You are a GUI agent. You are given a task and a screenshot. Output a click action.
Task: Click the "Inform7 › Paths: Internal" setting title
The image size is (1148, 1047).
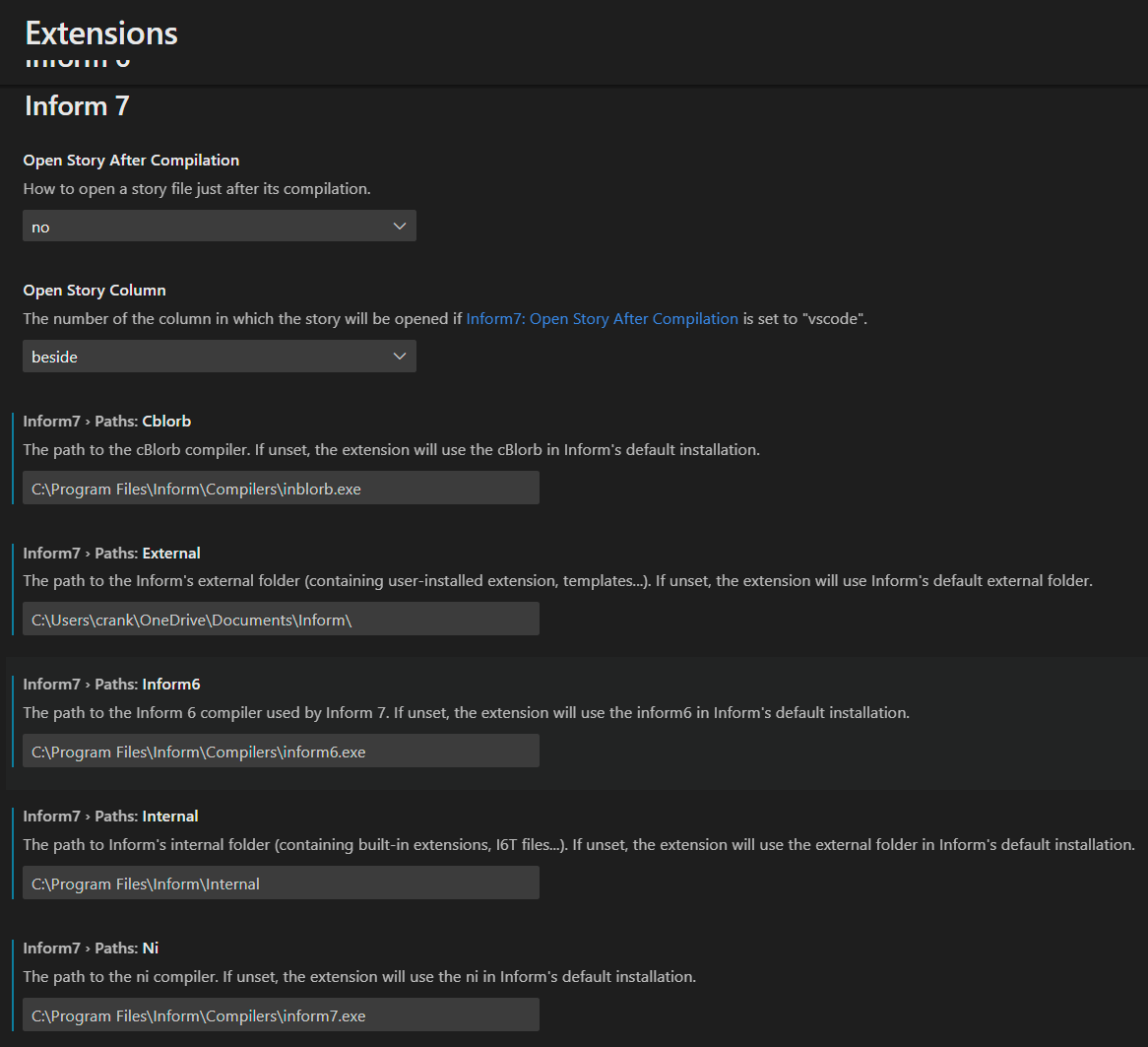pyautogui.click(x=111, y=817)
